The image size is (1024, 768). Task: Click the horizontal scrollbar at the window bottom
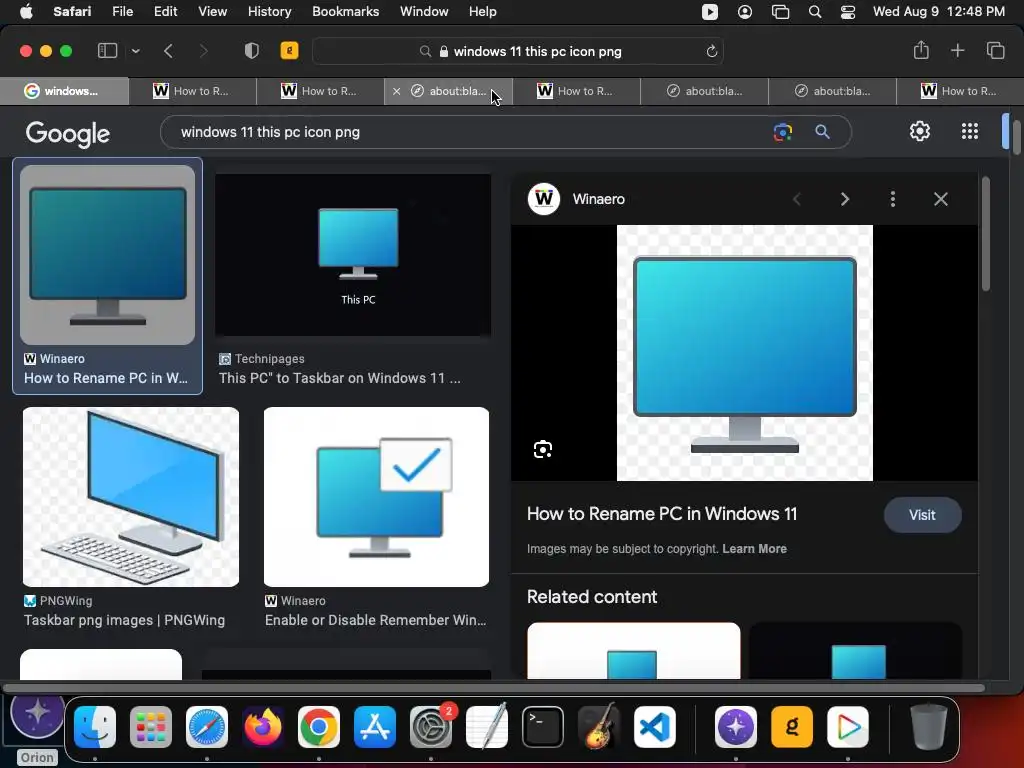(x=493, y=688)
